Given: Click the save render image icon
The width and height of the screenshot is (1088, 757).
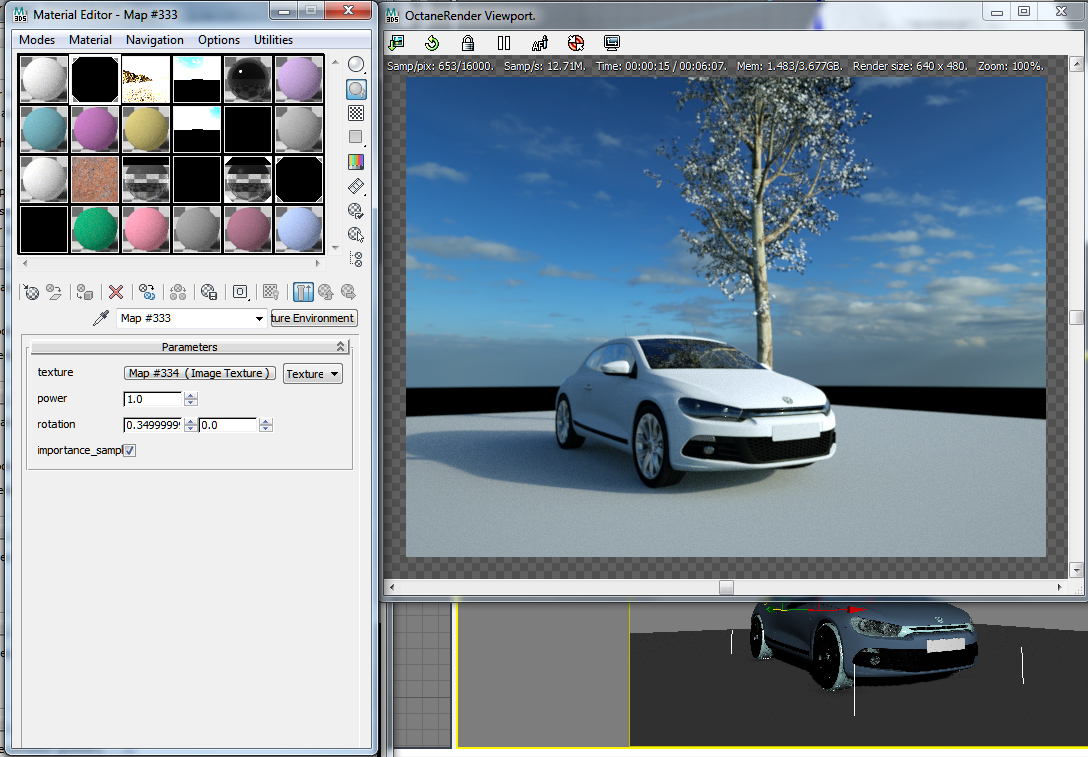Looking at the screenshot, I should point(397,43).
